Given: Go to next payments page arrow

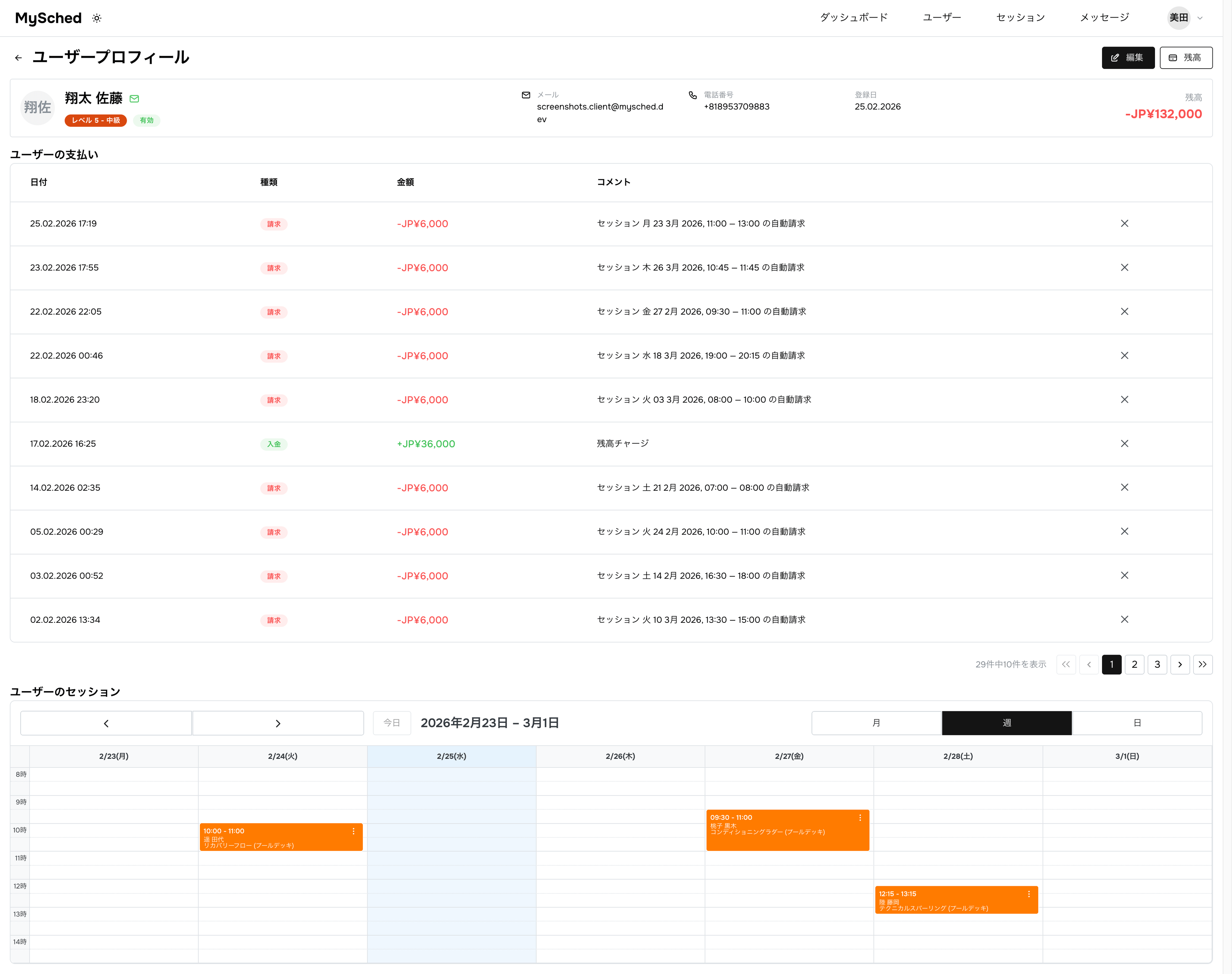Looking at the screenshot, I should tap(1179, 664).
